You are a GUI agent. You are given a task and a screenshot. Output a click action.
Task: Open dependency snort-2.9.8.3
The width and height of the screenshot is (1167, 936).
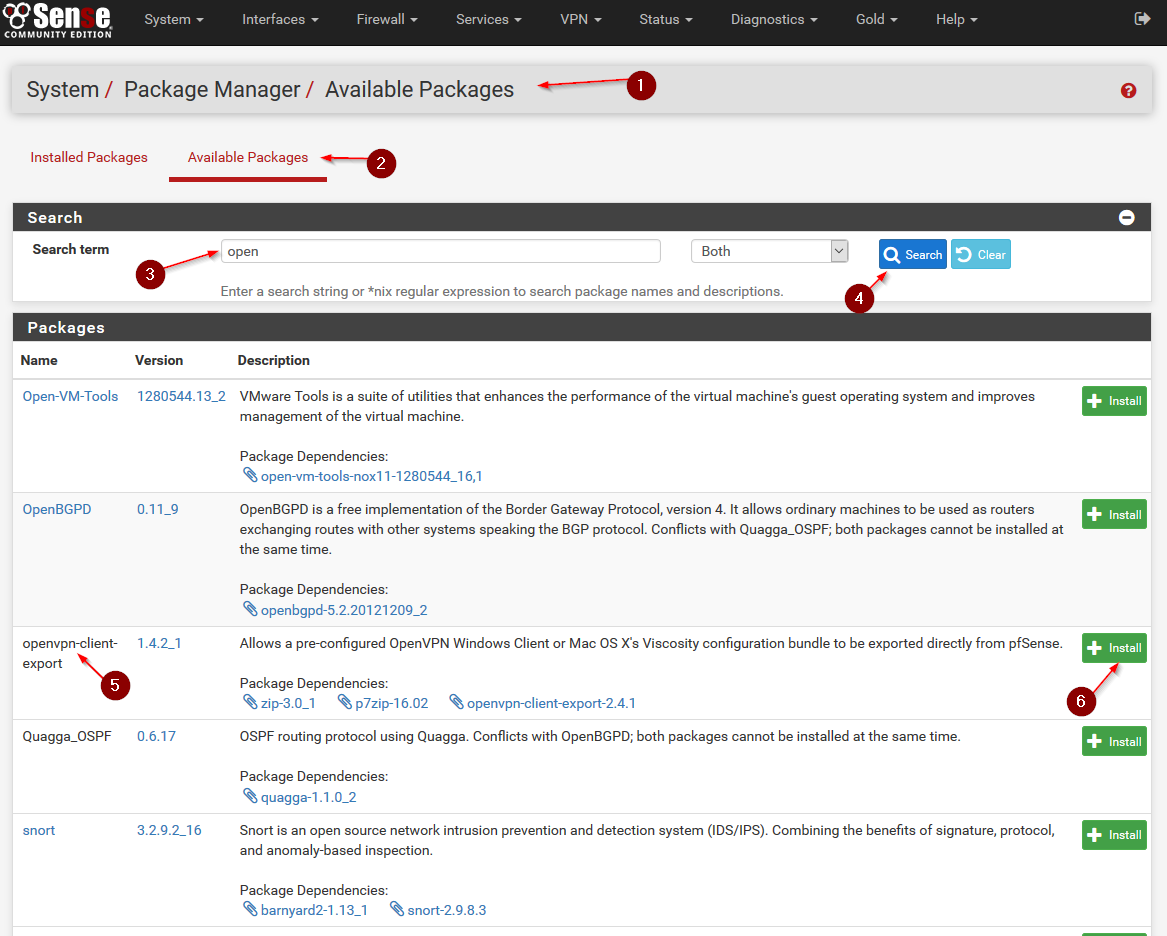(x=447, y=910)
